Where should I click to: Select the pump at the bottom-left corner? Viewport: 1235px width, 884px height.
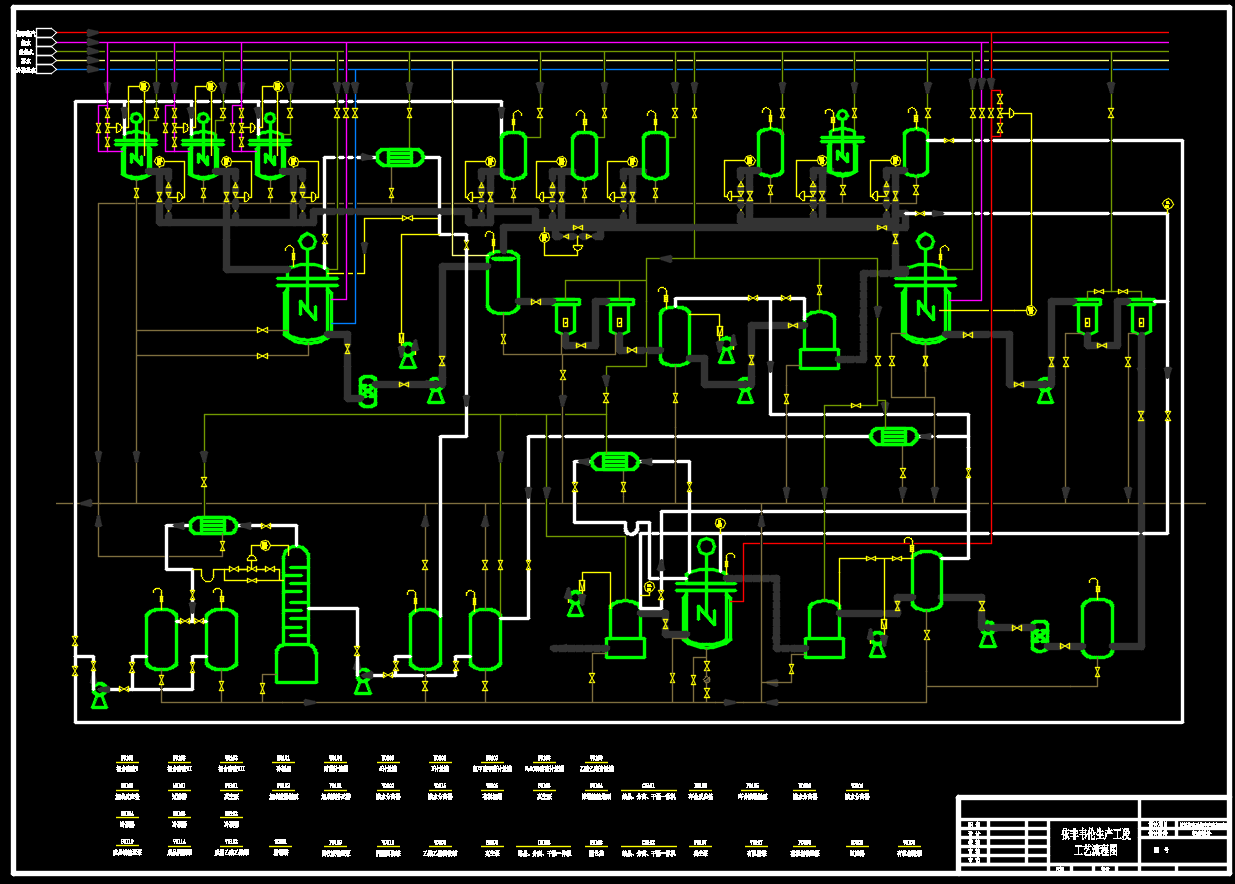(99, 694)
